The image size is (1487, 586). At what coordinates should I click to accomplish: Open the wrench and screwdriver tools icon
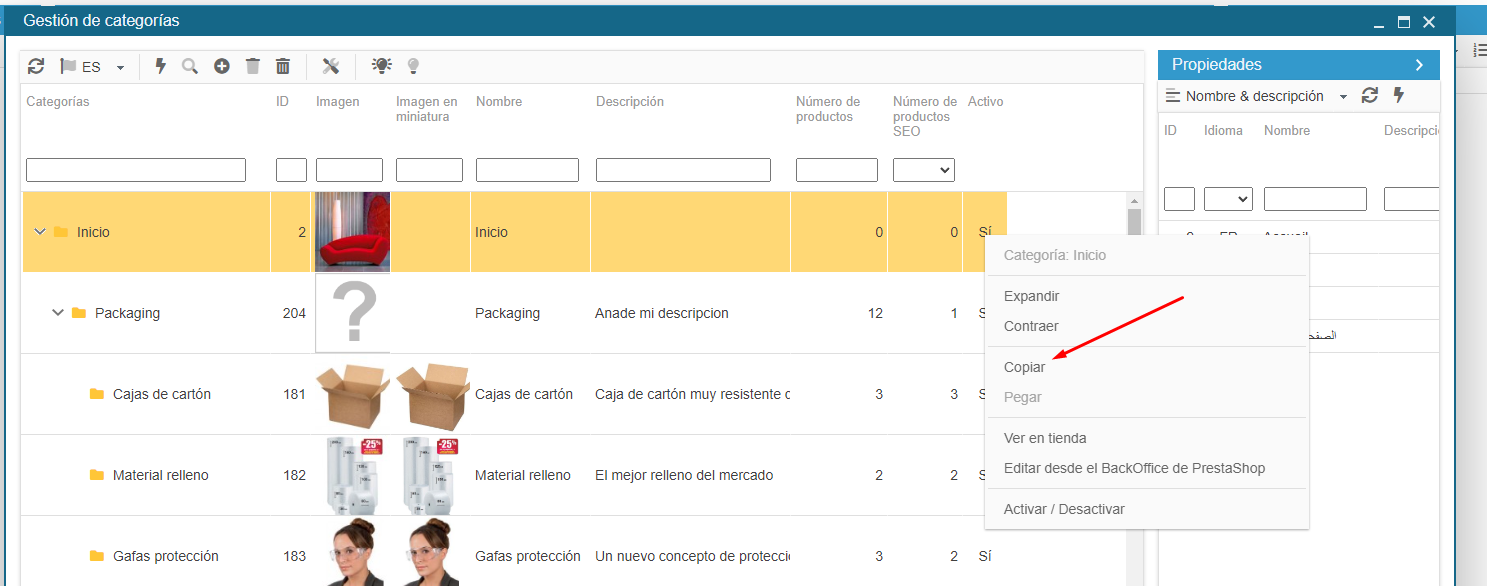[x=331, y=66]
